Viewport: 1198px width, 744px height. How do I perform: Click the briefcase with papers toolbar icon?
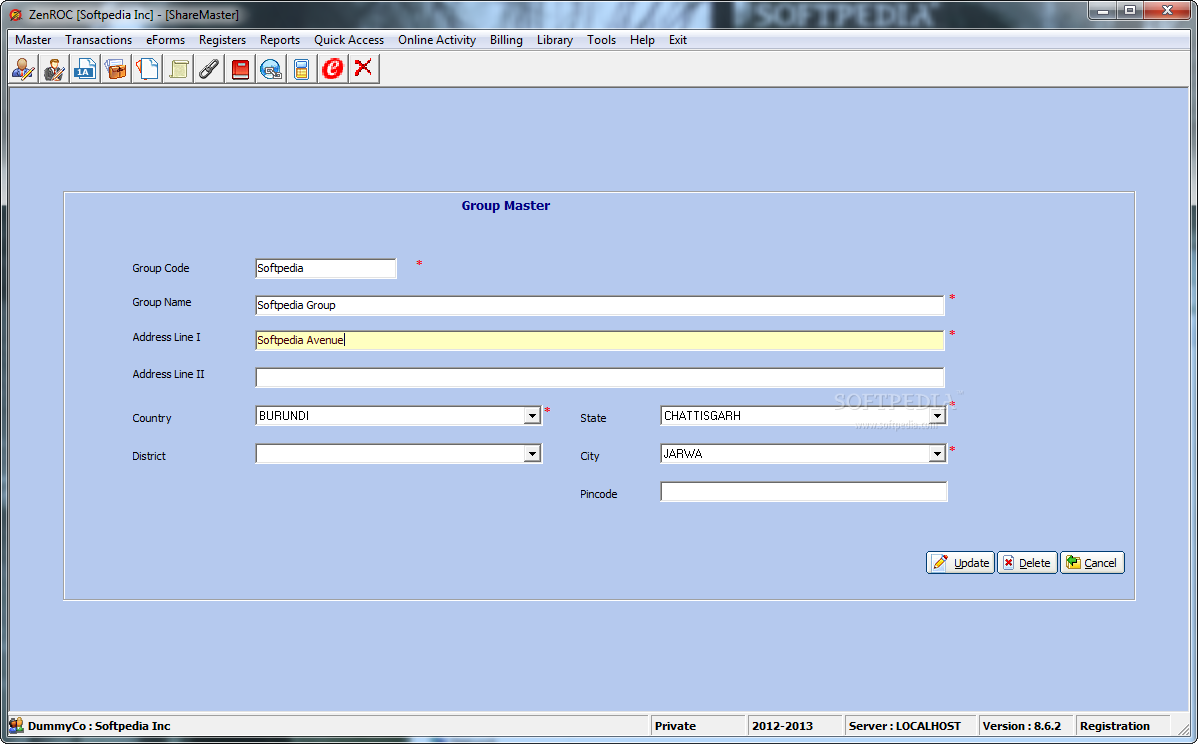(x=116, y=70)
